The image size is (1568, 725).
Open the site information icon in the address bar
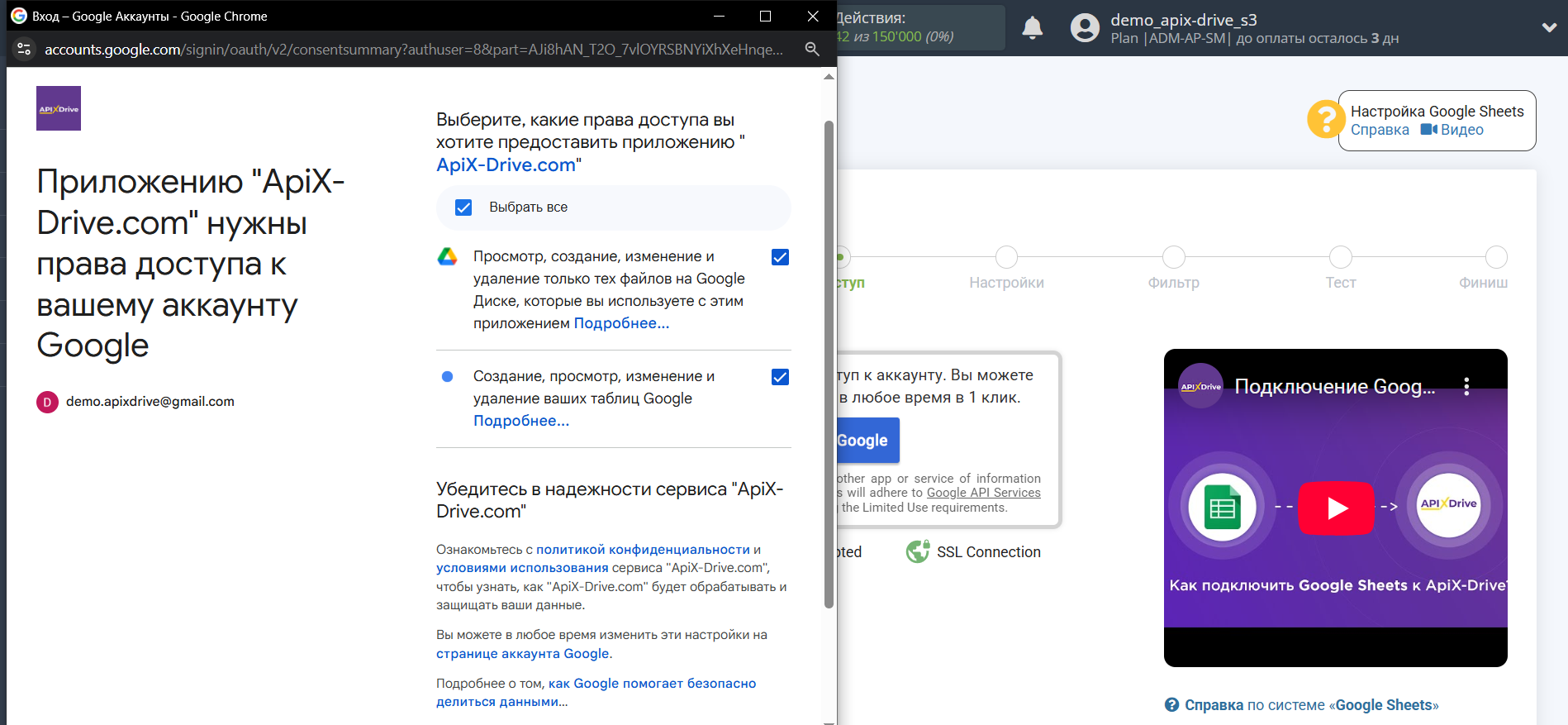pos(24,50)
